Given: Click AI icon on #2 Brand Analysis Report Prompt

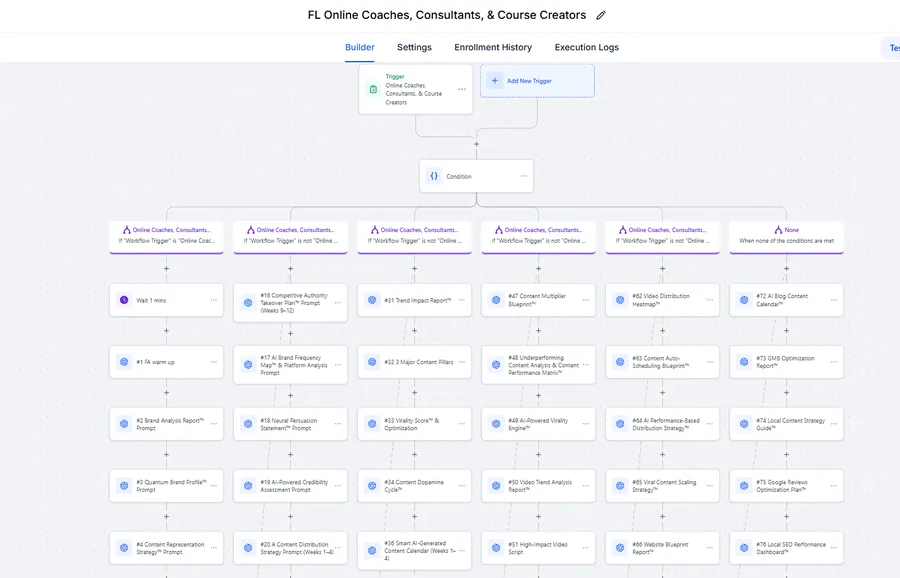Looking at the screenshot, I should click(124, 424).
